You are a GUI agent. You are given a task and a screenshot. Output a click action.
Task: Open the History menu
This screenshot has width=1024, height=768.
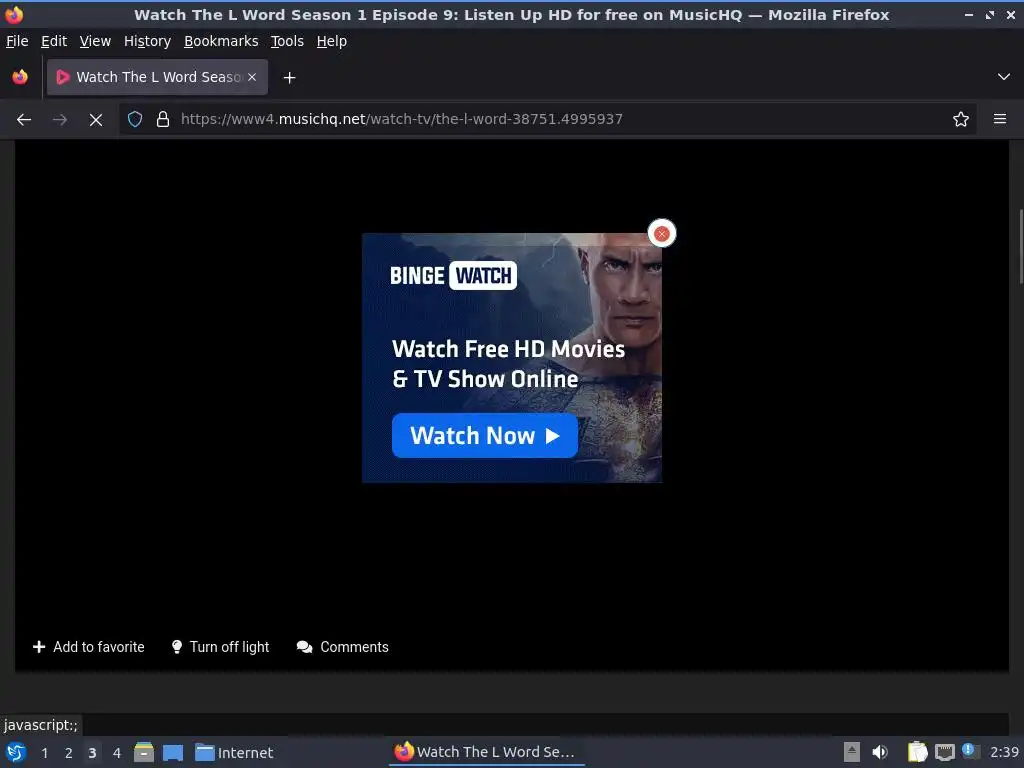pyautogui.click(x=147, y=41)
